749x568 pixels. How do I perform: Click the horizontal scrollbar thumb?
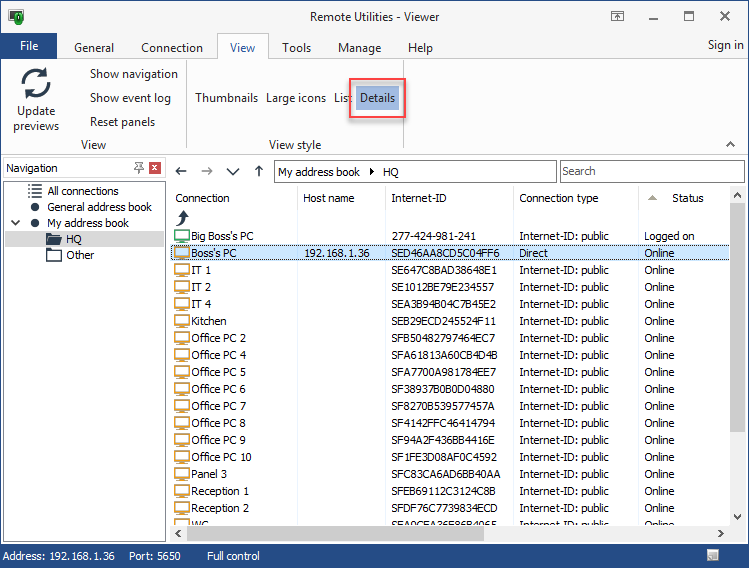click(335, 534)
